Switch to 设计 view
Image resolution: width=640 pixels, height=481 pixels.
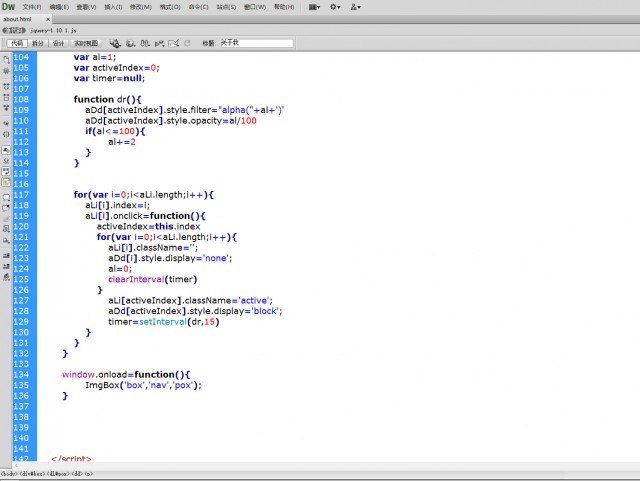(59, 43)
